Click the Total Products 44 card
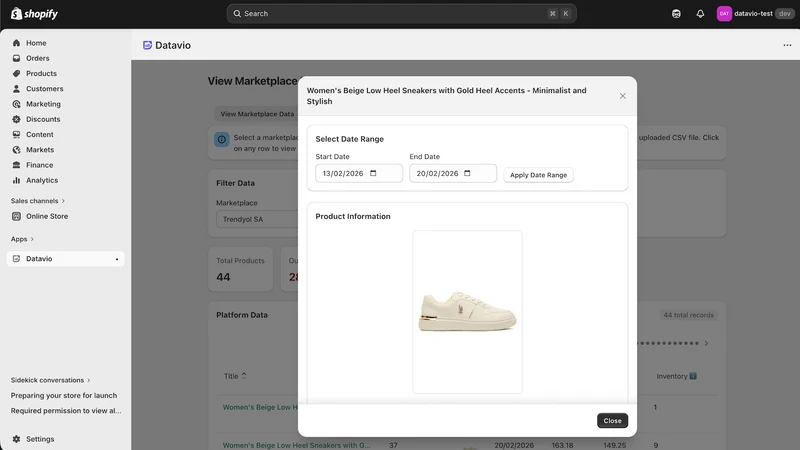 pos(240,269)
